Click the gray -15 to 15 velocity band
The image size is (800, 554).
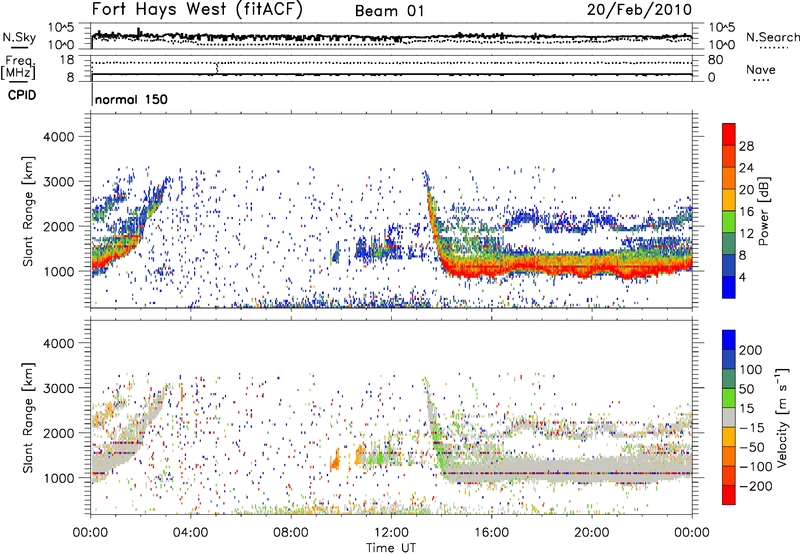point(729,417)
